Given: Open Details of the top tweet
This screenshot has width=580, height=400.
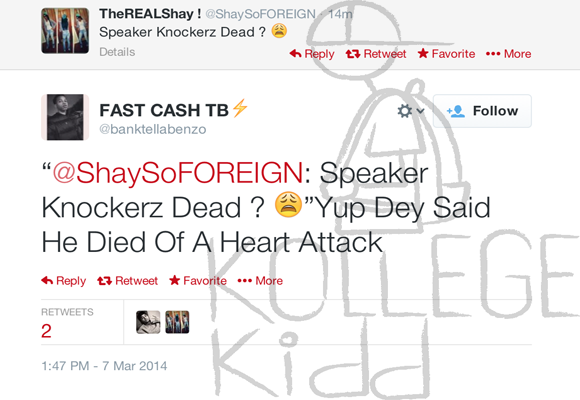Looking at the screenshot, I should (x=117, y=52).
